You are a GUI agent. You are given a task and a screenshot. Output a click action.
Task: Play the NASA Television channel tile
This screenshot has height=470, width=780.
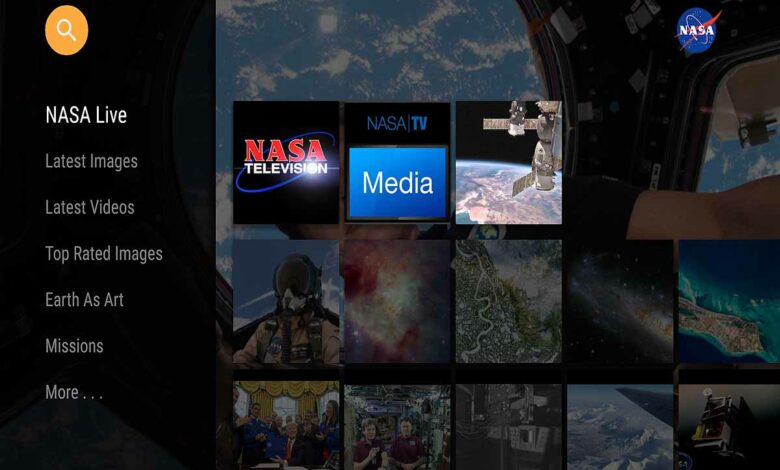pyautogui.click(x=286, y=163)
